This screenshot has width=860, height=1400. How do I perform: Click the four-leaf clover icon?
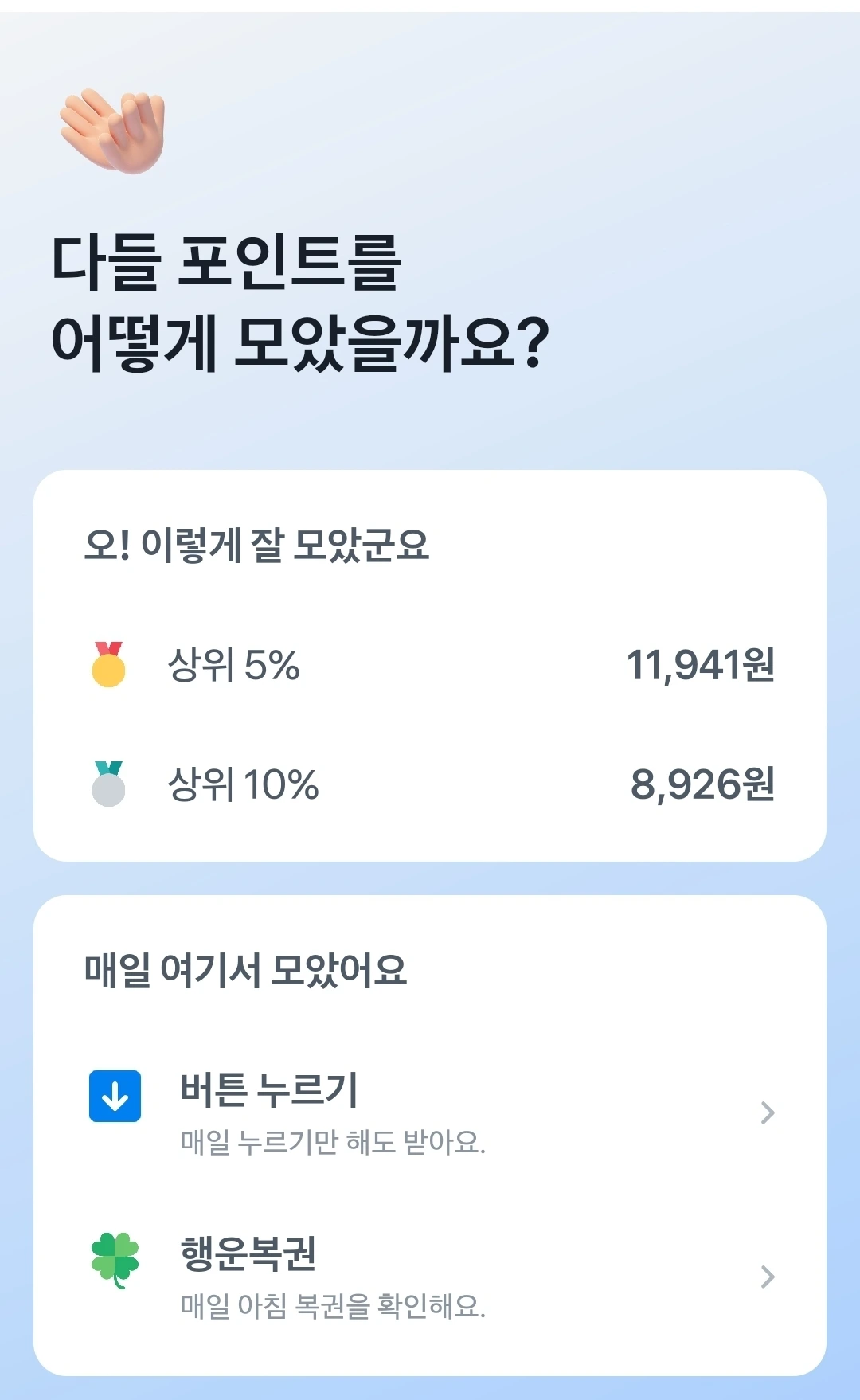115,1259
